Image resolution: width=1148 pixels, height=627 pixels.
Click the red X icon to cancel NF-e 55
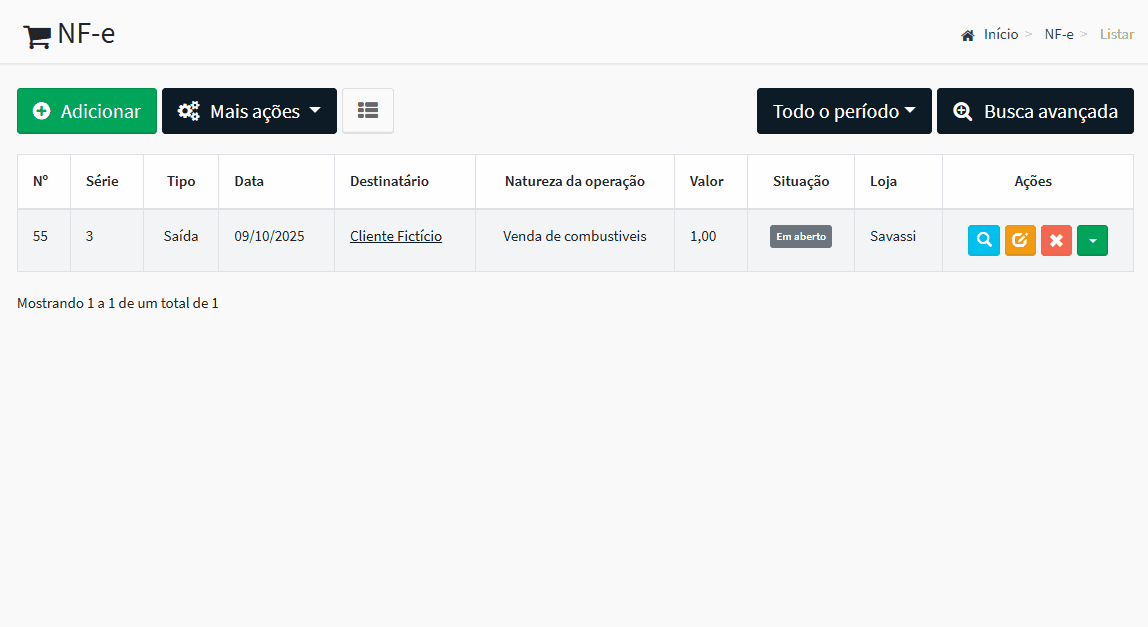pos(1056,240)
